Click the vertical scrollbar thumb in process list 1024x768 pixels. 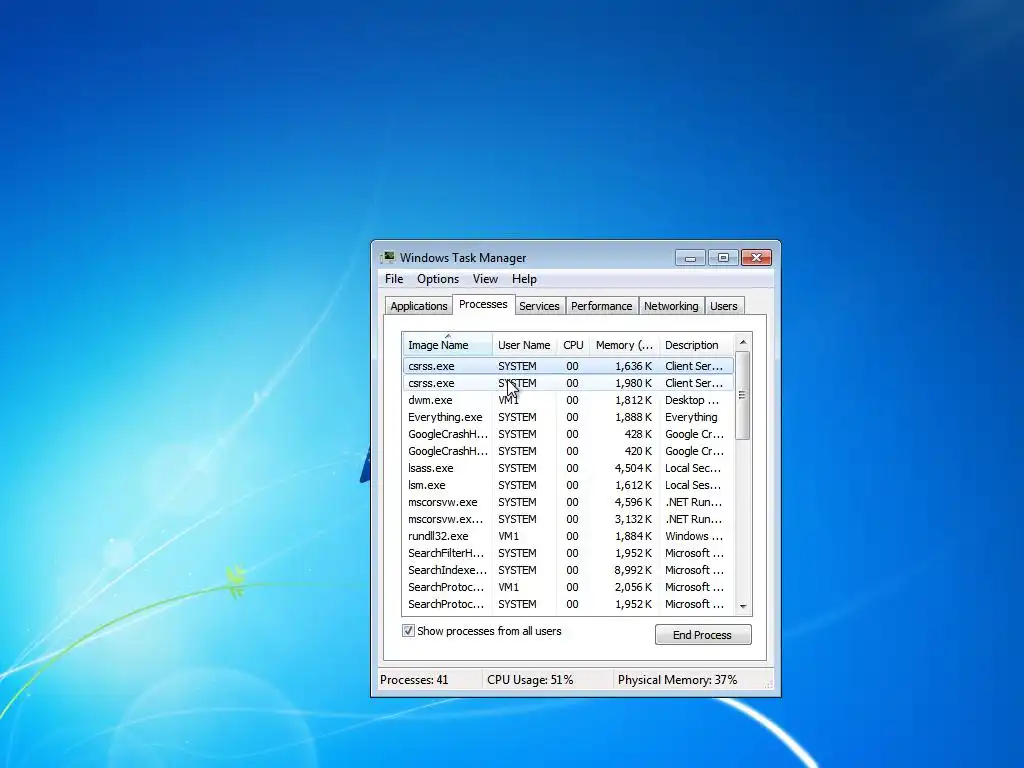tap(743, 395)
